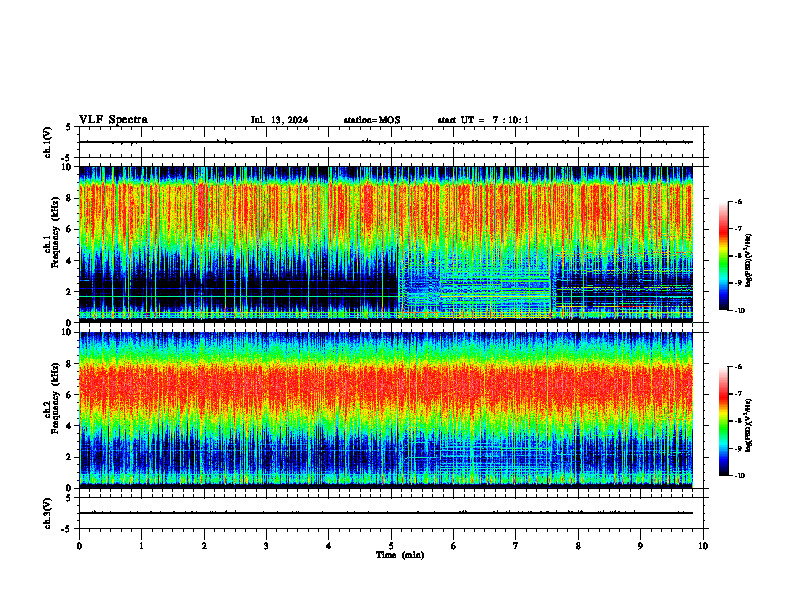Screen dimensions: 792x612
Task: Click the 'station=MOS' label
Action: [x=372, y=120]
